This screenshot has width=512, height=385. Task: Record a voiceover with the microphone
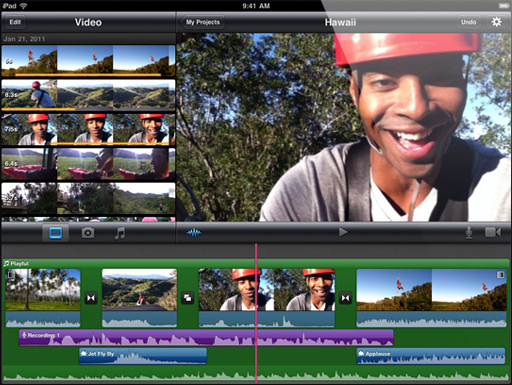(469, 232)
